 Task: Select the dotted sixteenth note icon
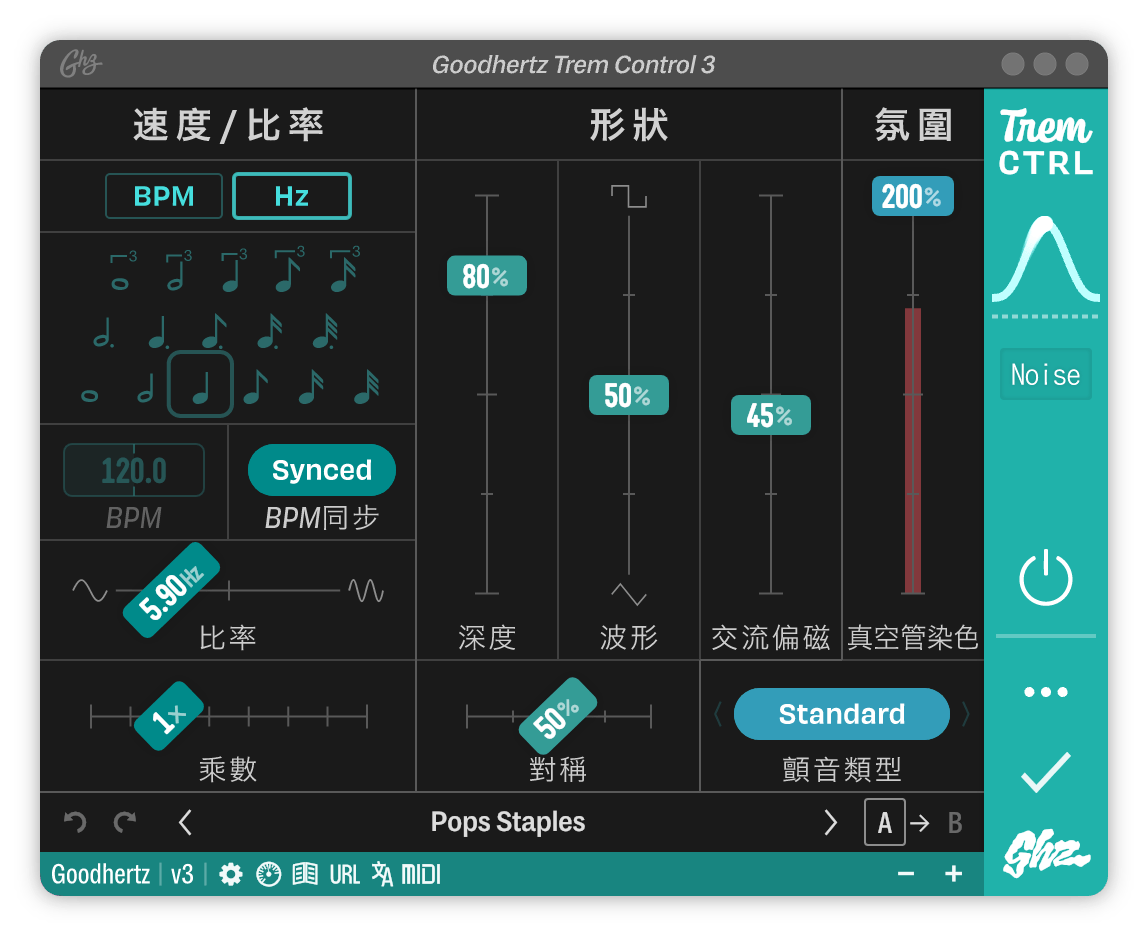tap(269, 331)
